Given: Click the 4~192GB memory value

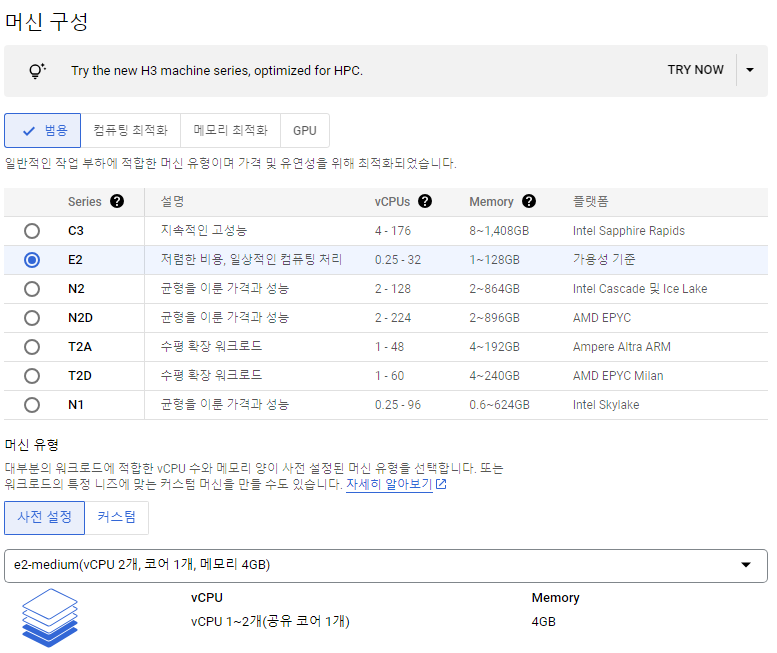Looking at the screenshot, I should pos(495,347).
